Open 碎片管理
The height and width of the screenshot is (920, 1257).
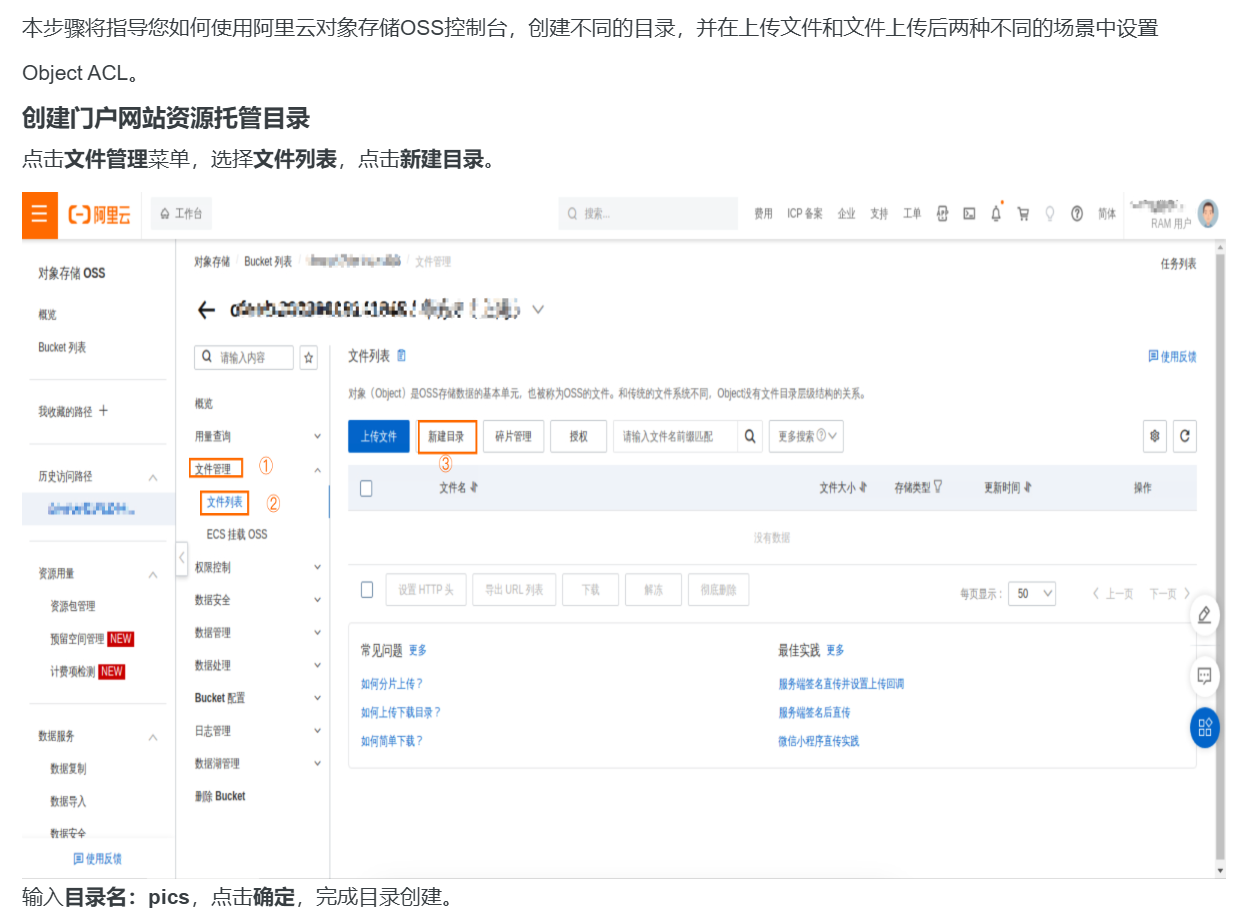pyautogui.click(x=513, y=436)
